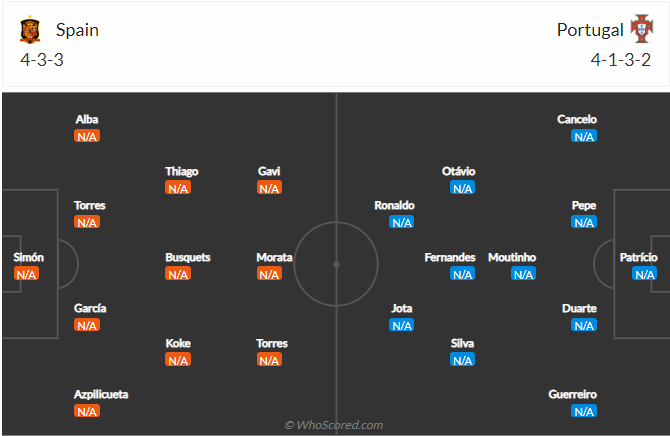Click the Portugal team crest icon
This screenshot has height=436, width=670.
[x=640, y=30]
